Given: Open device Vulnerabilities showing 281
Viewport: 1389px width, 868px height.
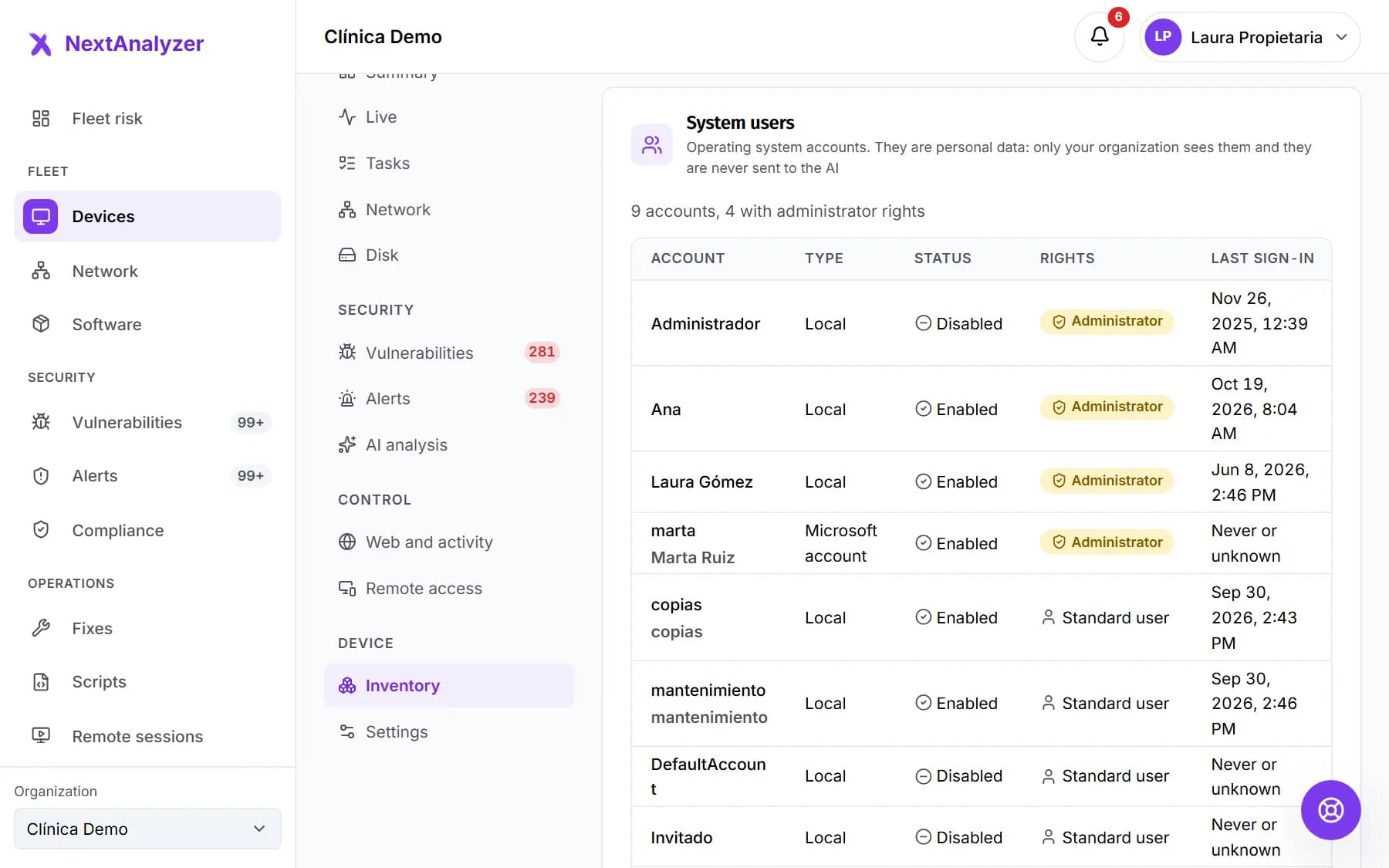Looking at the screenshot, I should tap(448, 353).
